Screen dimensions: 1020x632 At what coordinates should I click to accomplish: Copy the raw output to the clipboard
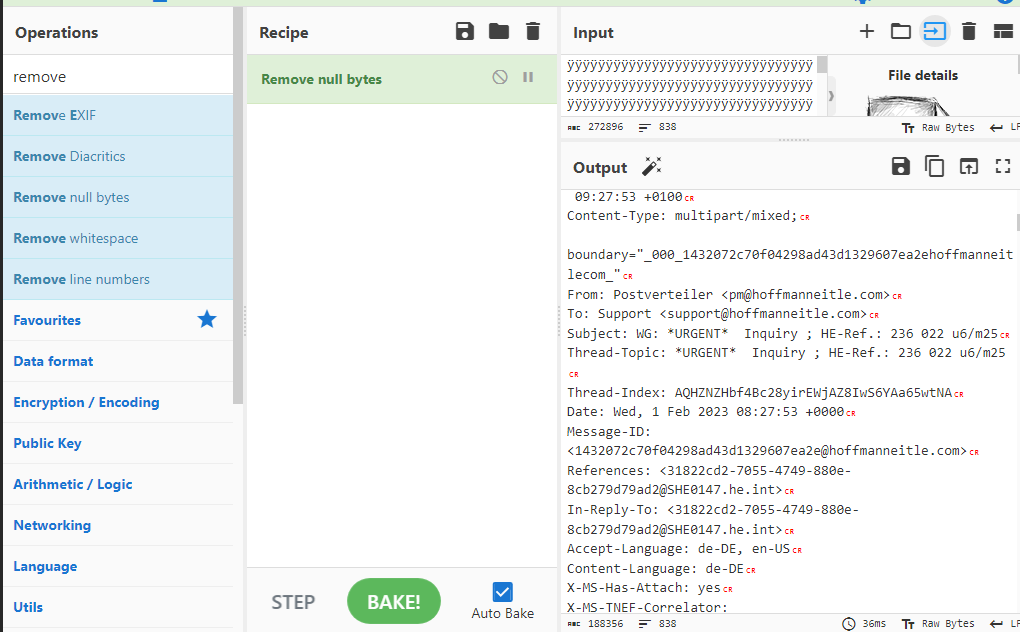point(934,167)
